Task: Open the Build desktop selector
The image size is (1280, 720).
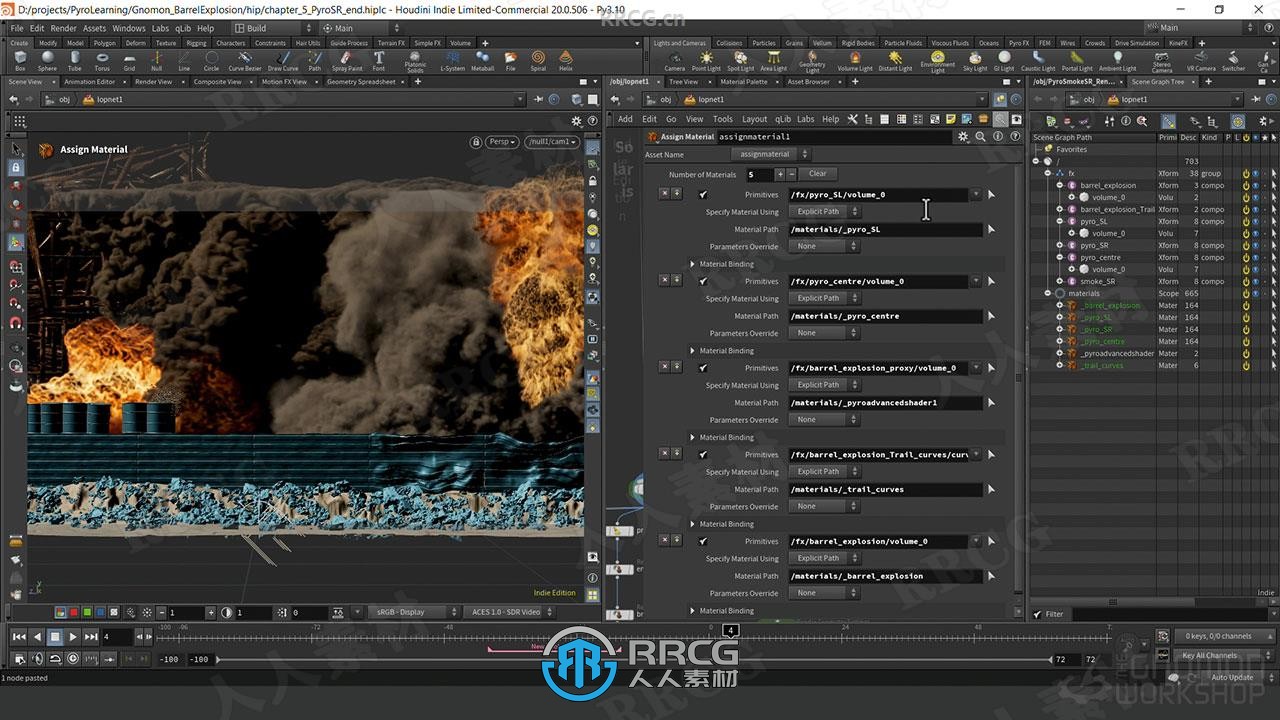Action: coord(275,28)
